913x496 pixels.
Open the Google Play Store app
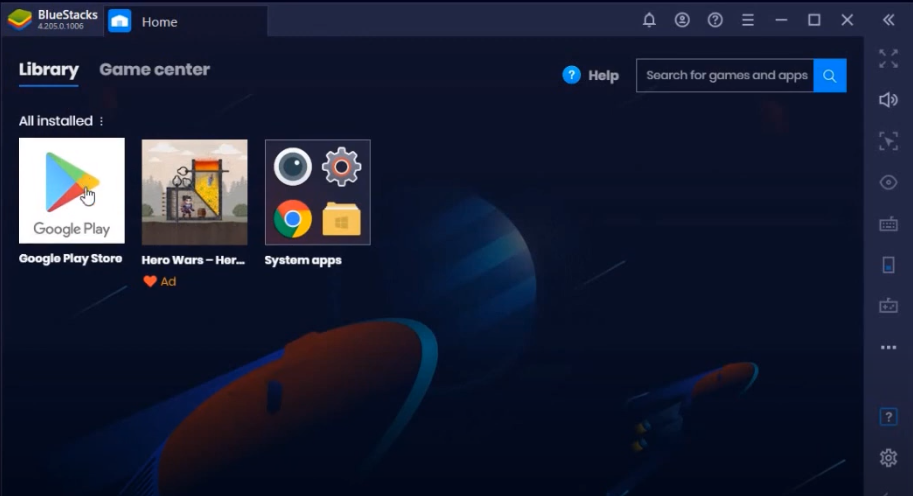(x=72, y=190)
